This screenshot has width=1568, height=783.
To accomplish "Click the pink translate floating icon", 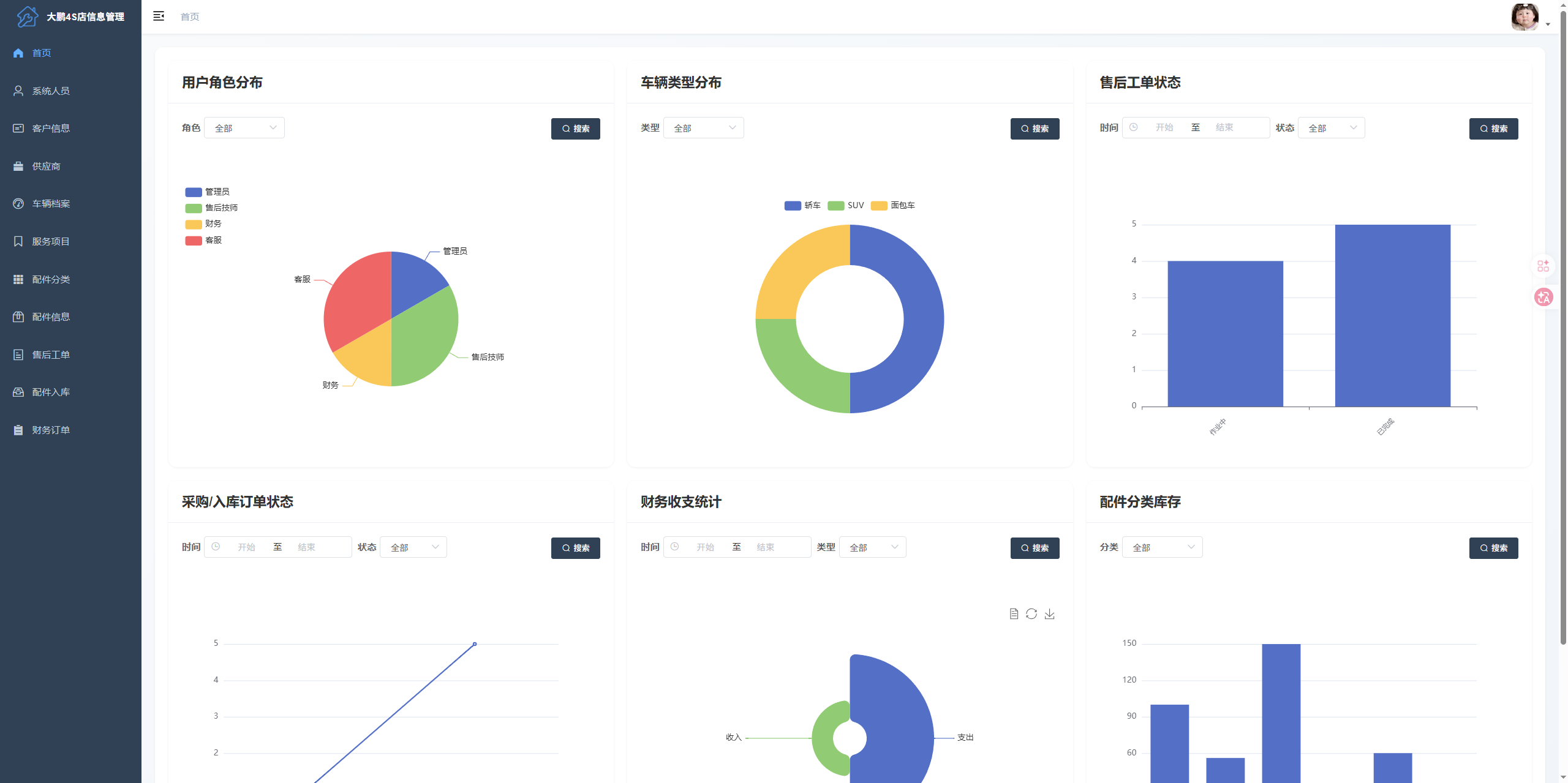I will pyautogui.click(x=1543, y=298).
